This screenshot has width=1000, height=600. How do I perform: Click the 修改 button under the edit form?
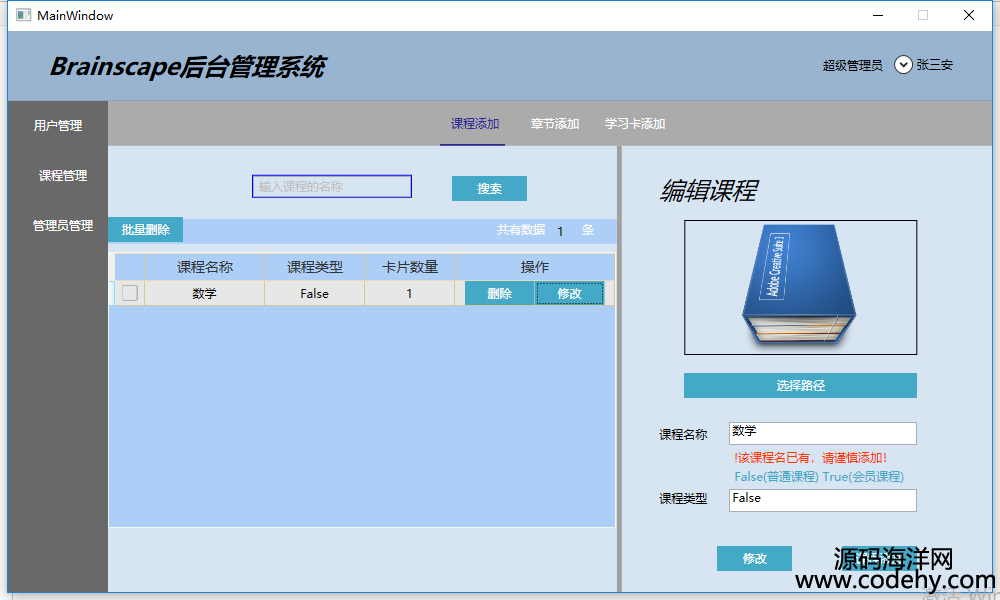coord(754,559)
